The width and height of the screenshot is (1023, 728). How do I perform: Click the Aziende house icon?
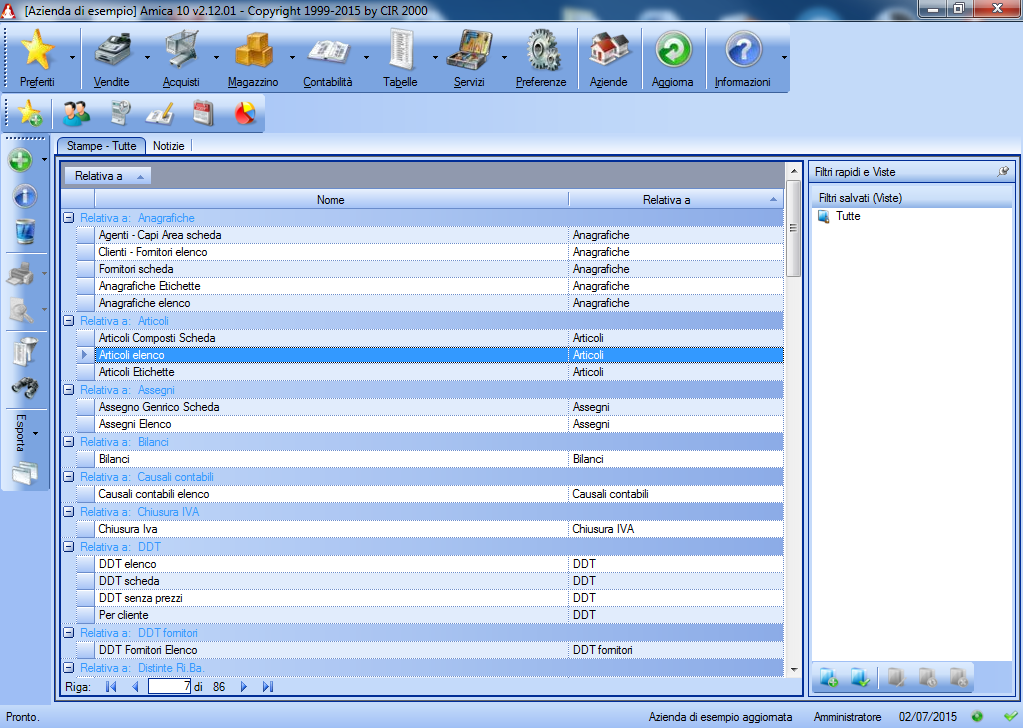click(609, 50)
